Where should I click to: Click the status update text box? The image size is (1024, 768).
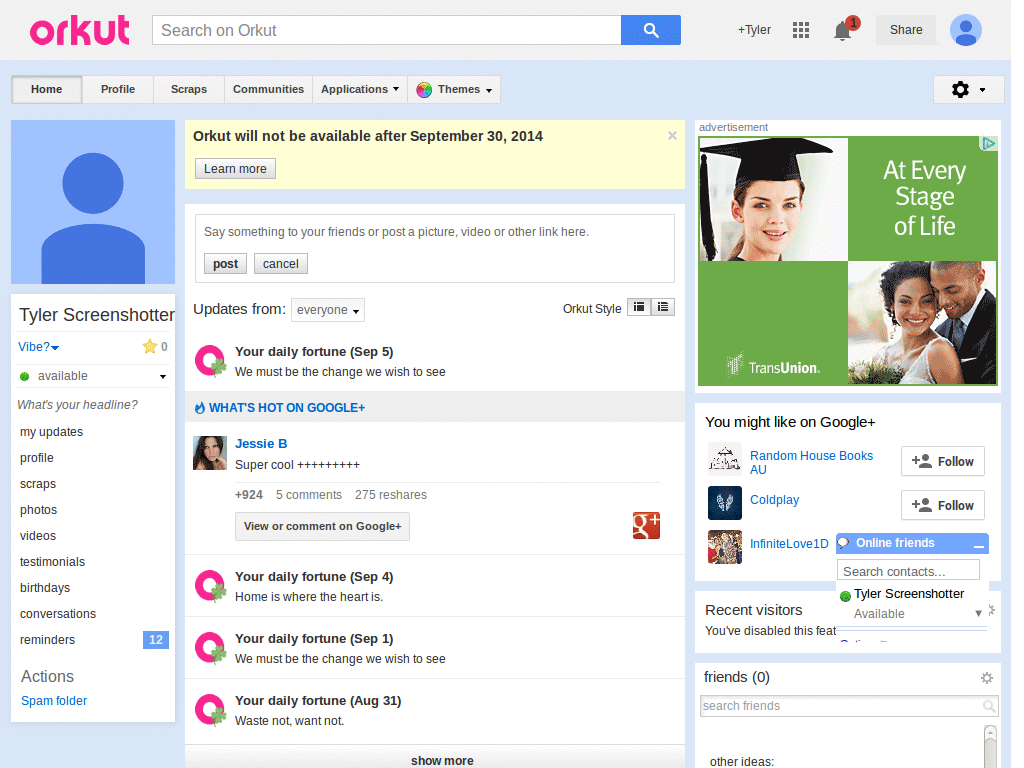coord(434,232)
